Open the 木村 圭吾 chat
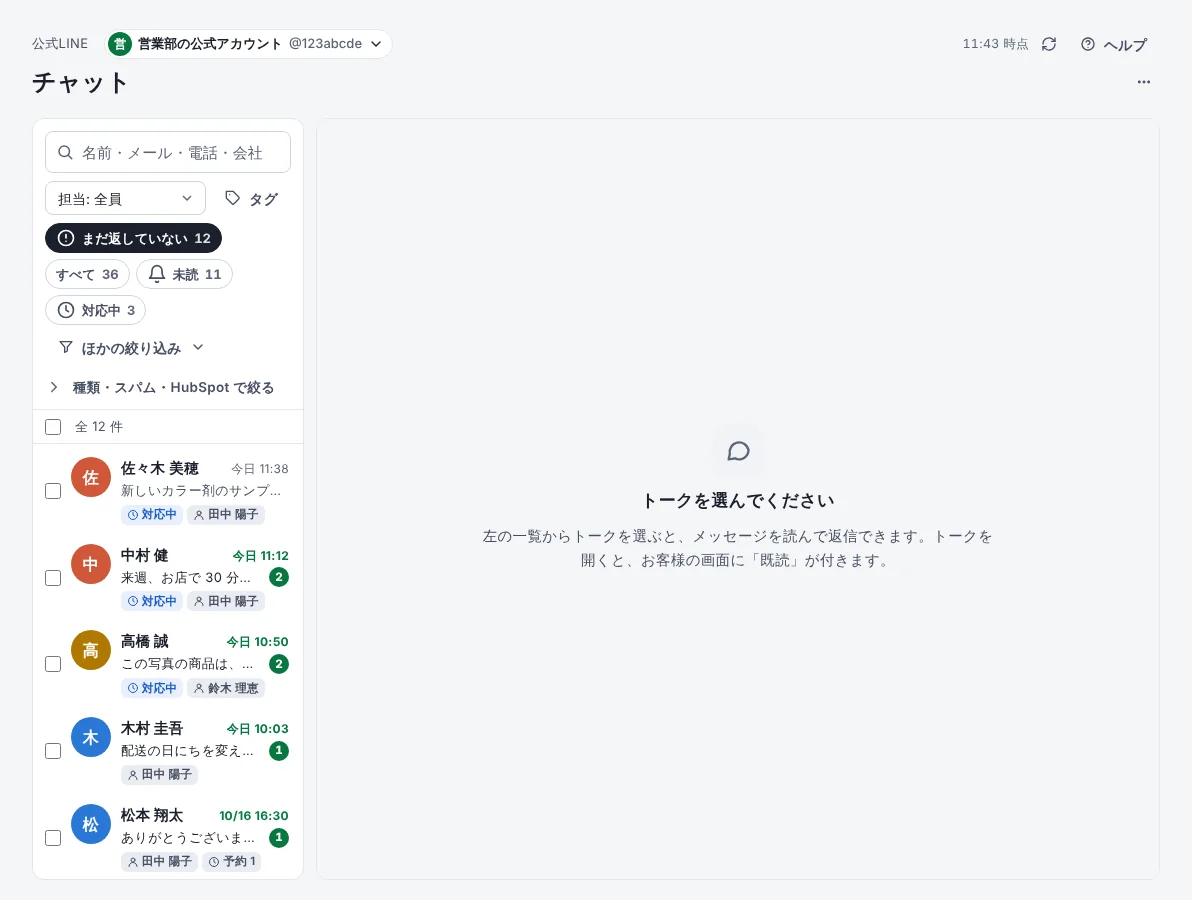The height and width of the screenshot is (900, 1192). coord(168,751)
